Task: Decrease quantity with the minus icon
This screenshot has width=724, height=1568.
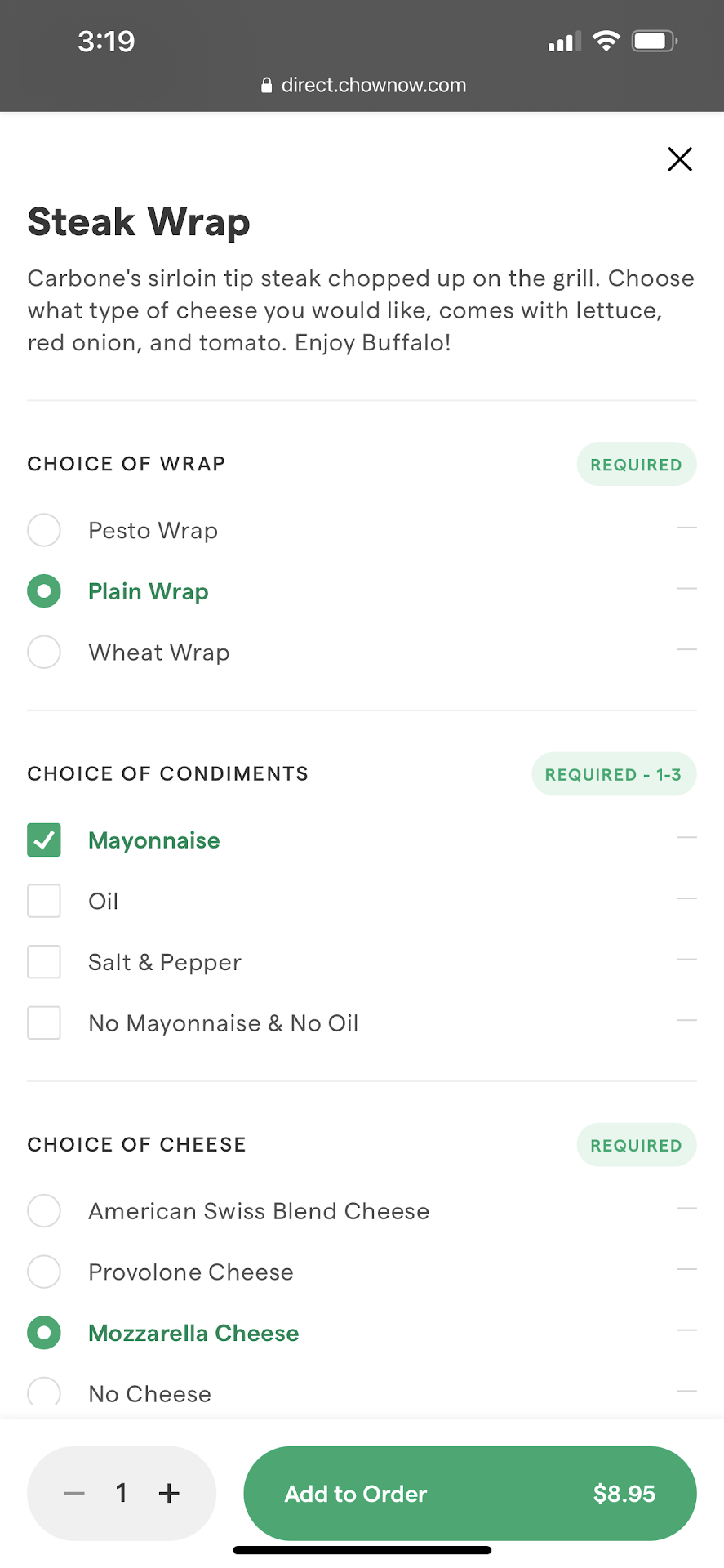Action: click(x=75, y=1494)
